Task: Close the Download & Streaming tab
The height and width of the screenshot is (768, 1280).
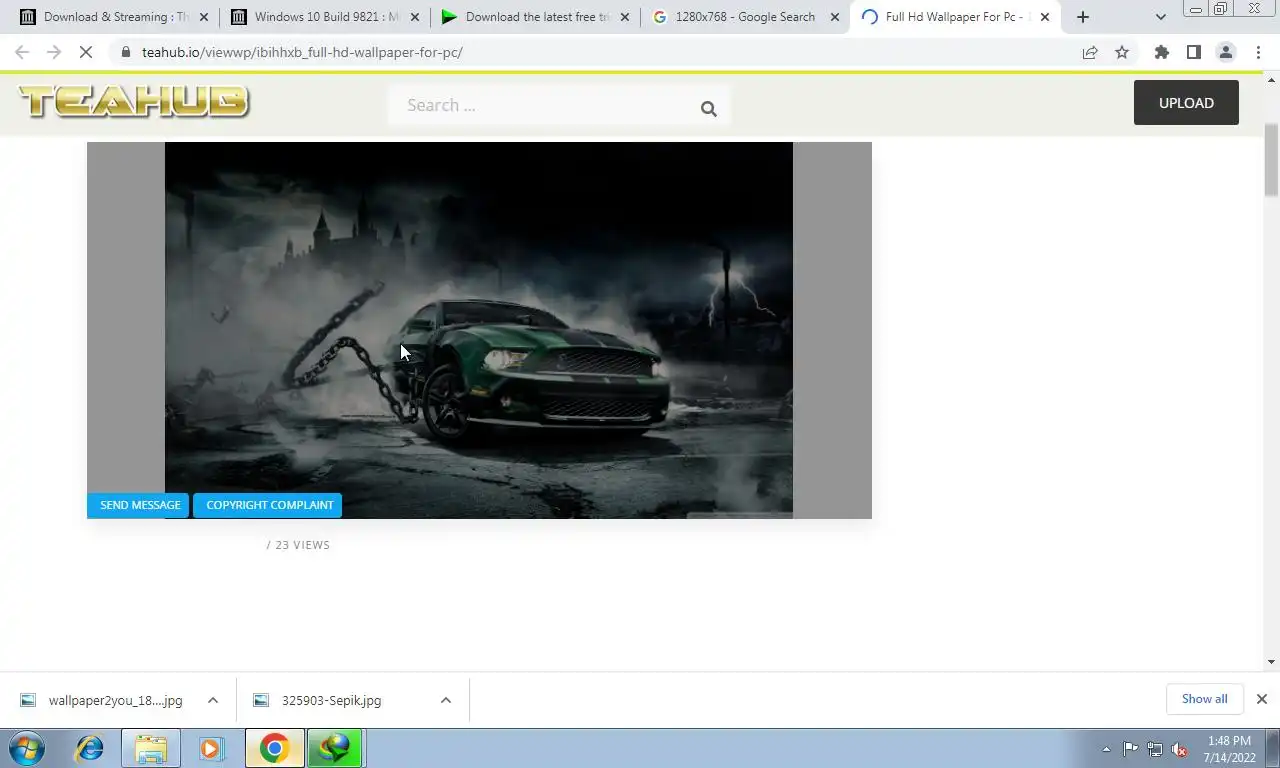Action: (204, 17)
